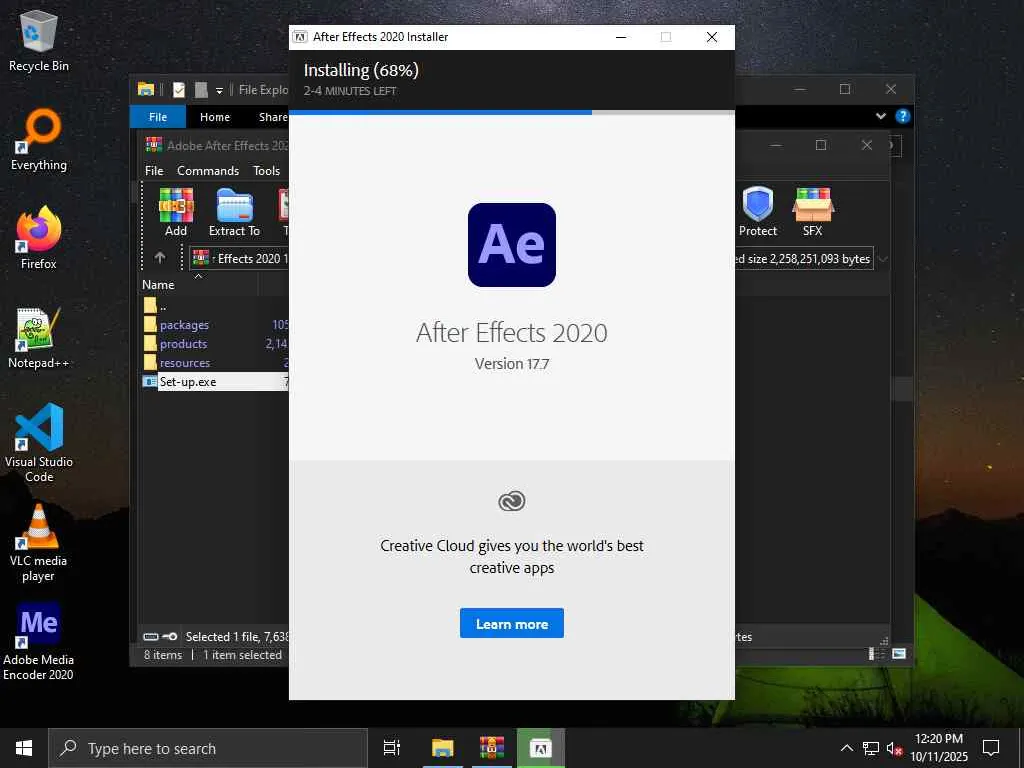Switch File Explorer to details view
The height and width of the screenshot is (768, 1024).
[874, 654]
